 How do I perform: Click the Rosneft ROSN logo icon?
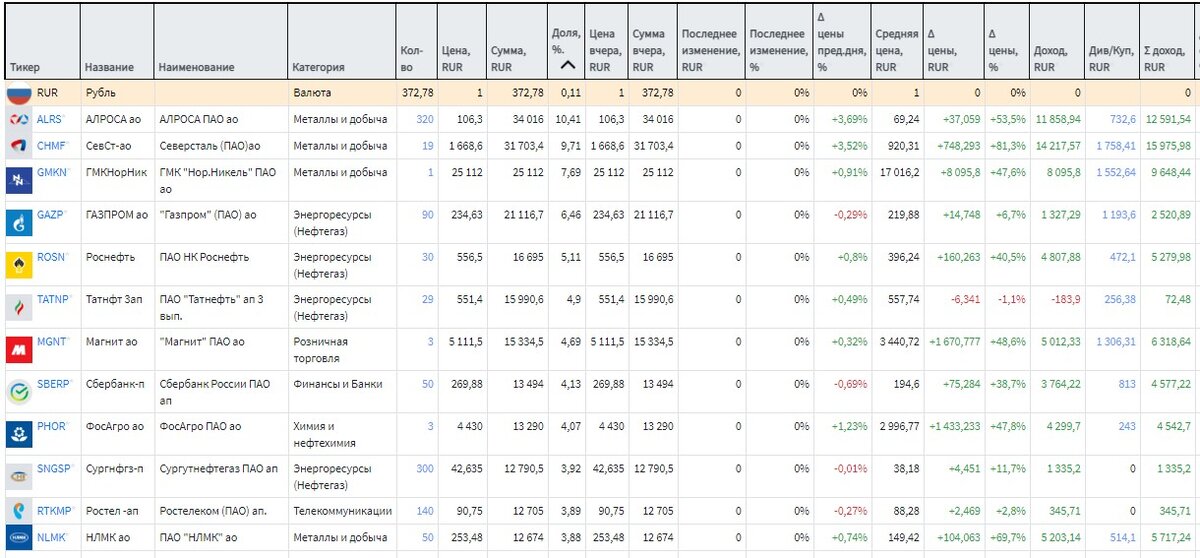pyautogui.click(x=19, y=264)
